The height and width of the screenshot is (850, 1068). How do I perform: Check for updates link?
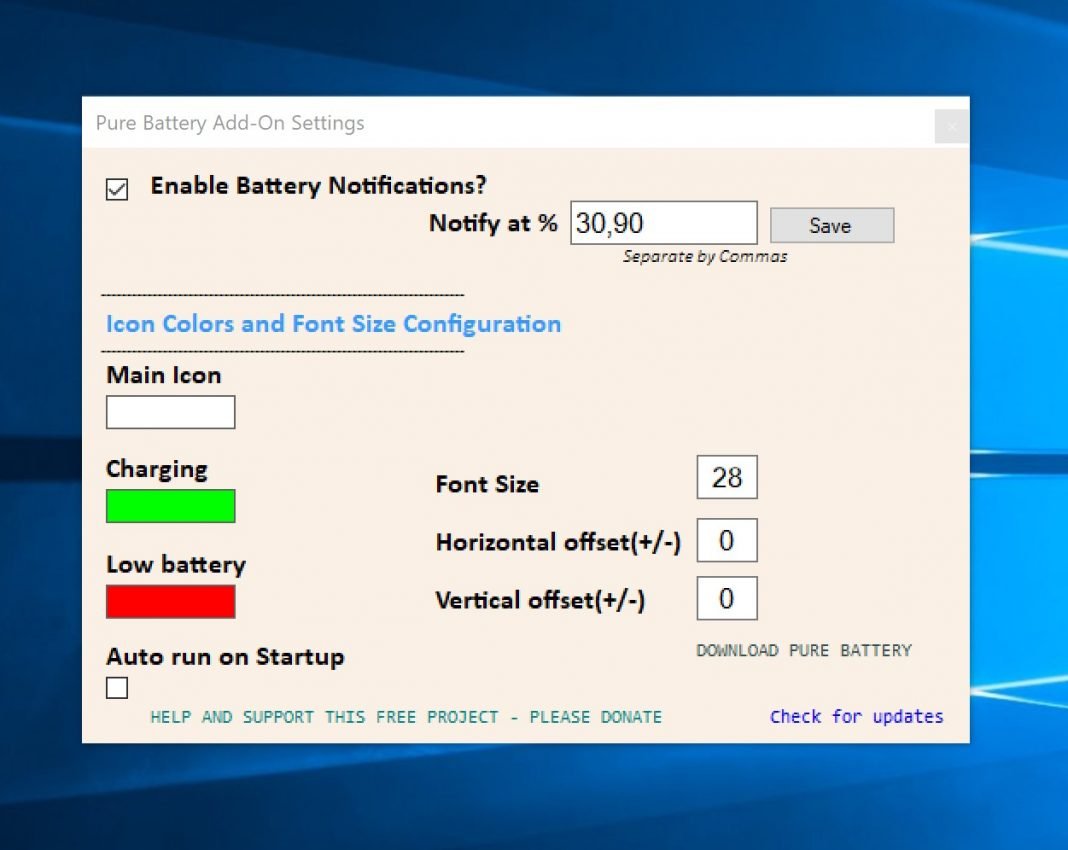(x=856, y=717)
